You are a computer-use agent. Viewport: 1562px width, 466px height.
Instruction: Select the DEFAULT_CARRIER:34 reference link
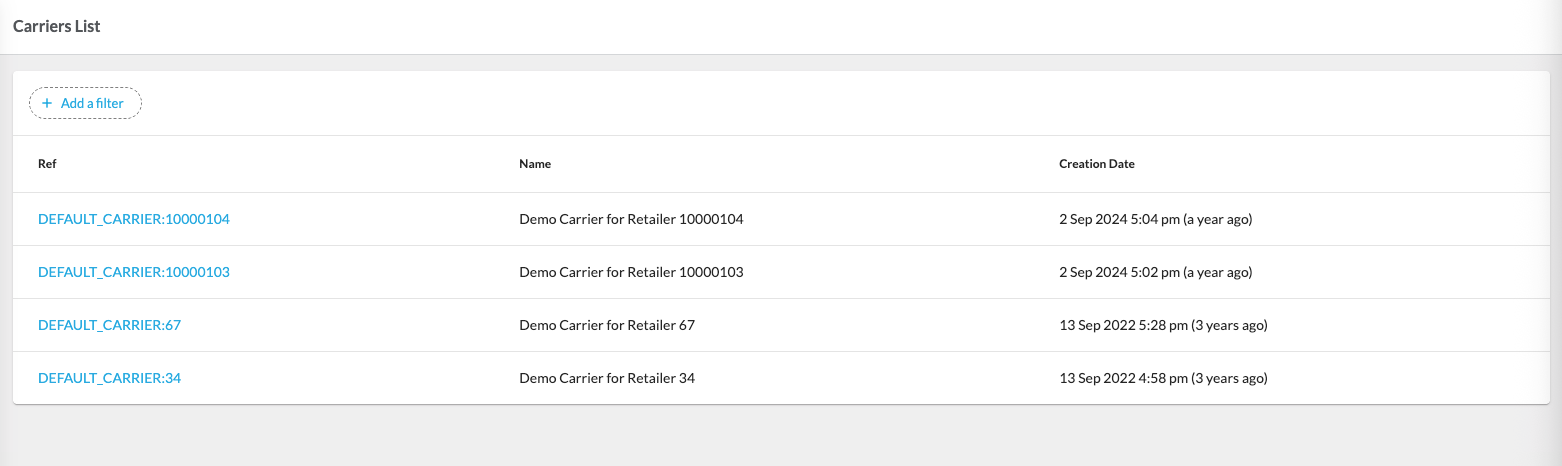109,378
